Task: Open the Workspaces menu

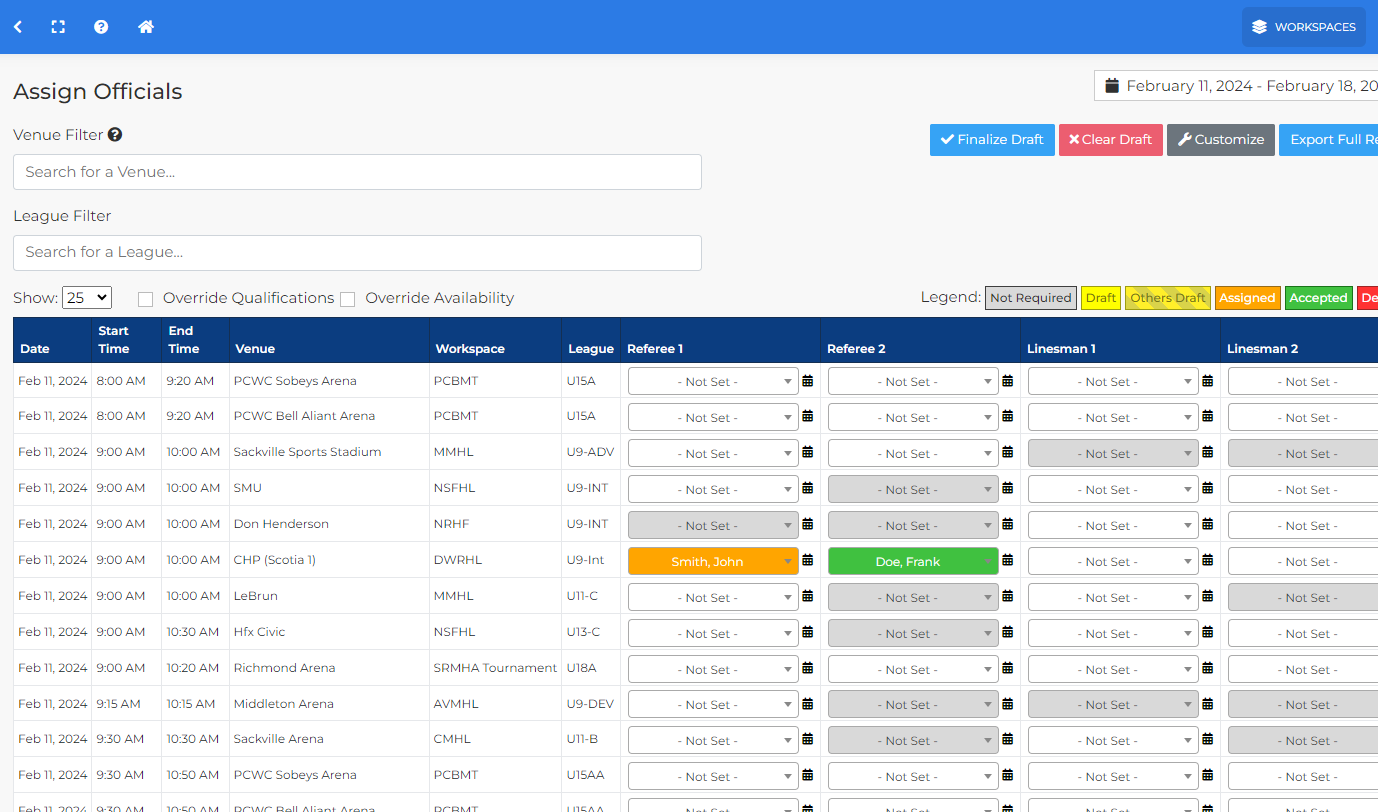Action: 1304,27
